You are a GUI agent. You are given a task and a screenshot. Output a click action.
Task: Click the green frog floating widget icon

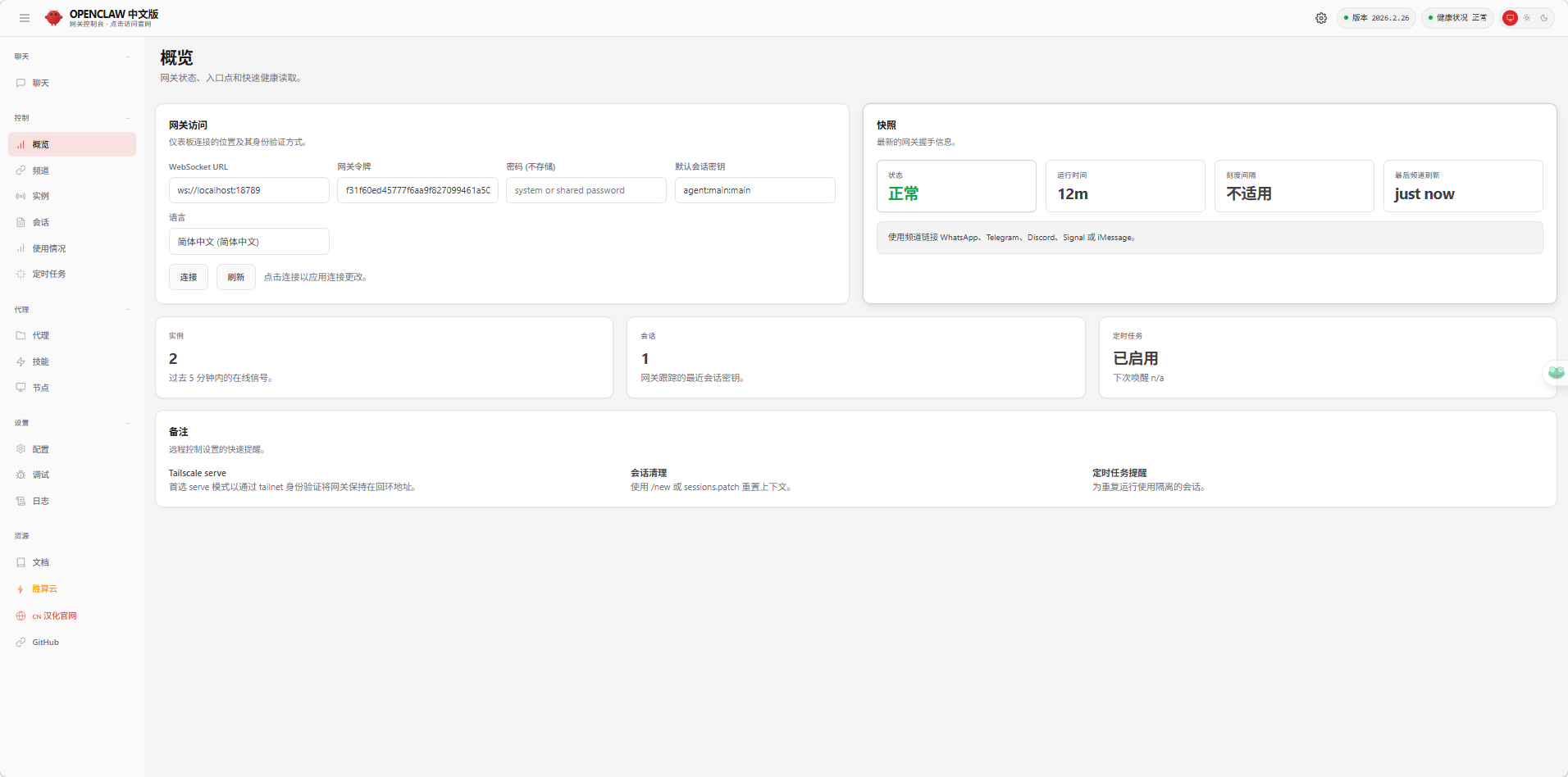1556,372
